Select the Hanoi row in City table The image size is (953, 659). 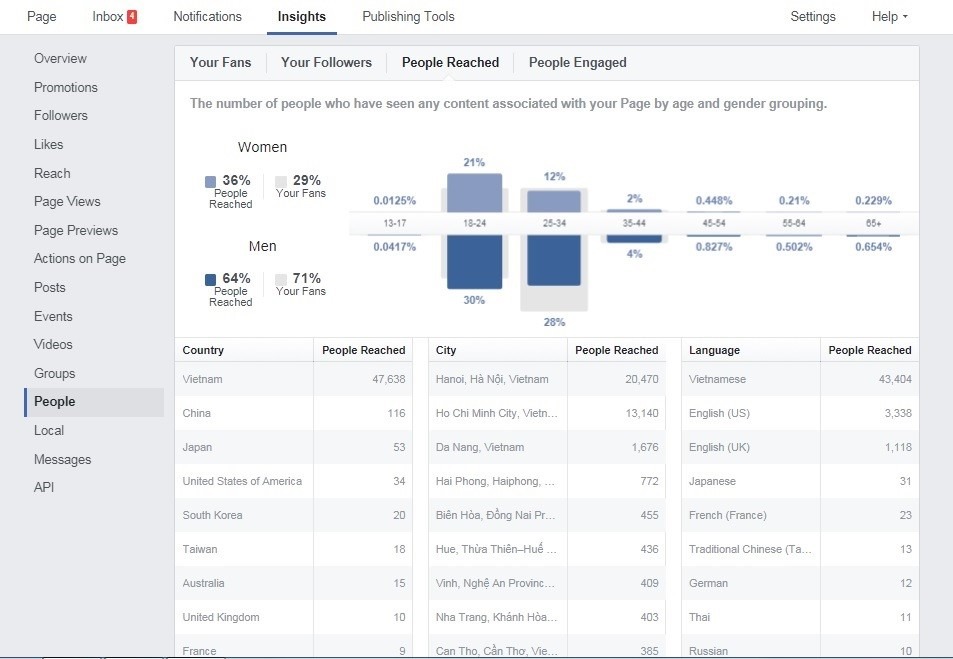pyautogui.click(x=548, y=379)
